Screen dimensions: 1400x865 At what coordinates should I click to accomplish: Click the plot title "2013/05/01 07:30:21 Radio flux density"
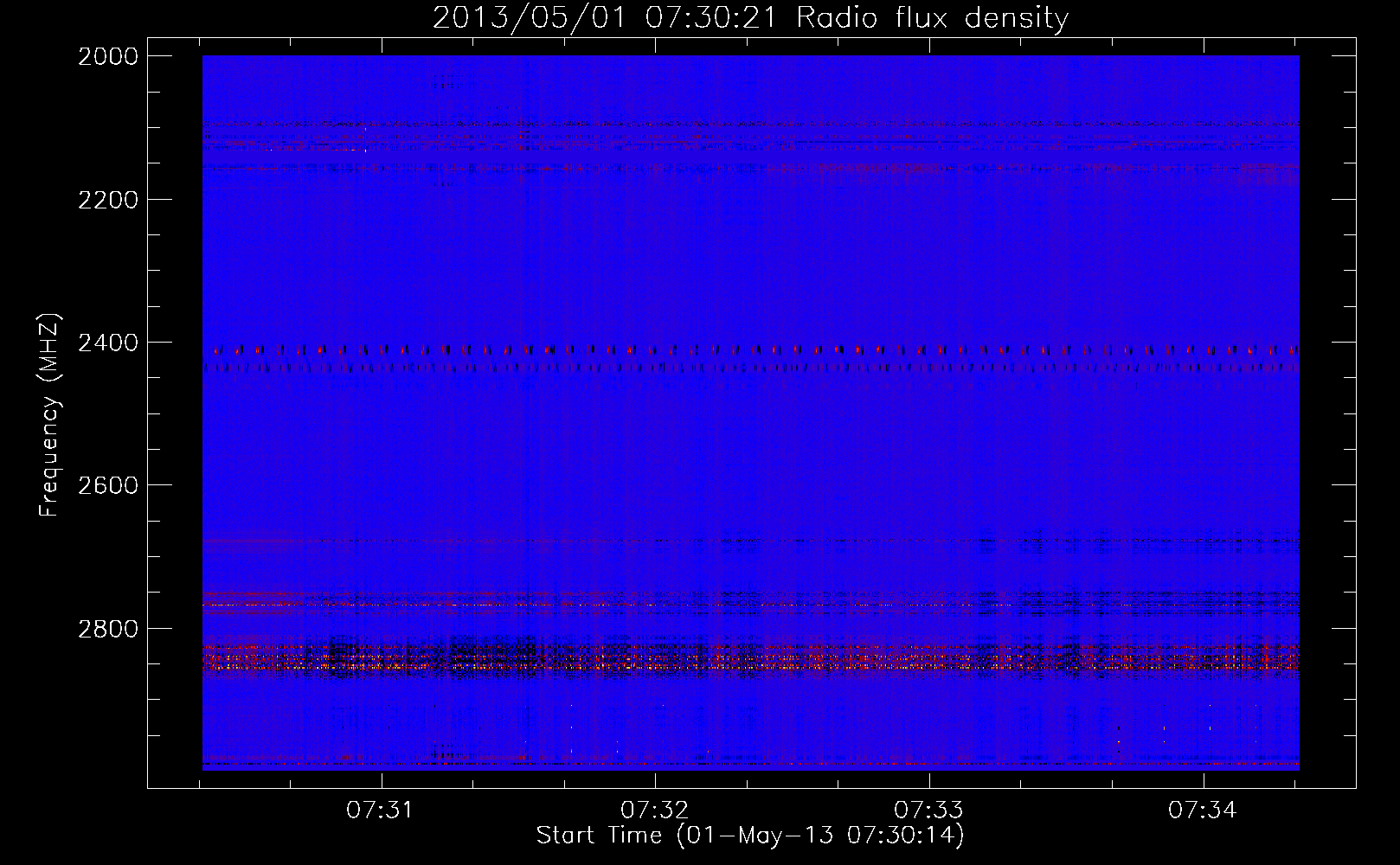tap(750, 18)
